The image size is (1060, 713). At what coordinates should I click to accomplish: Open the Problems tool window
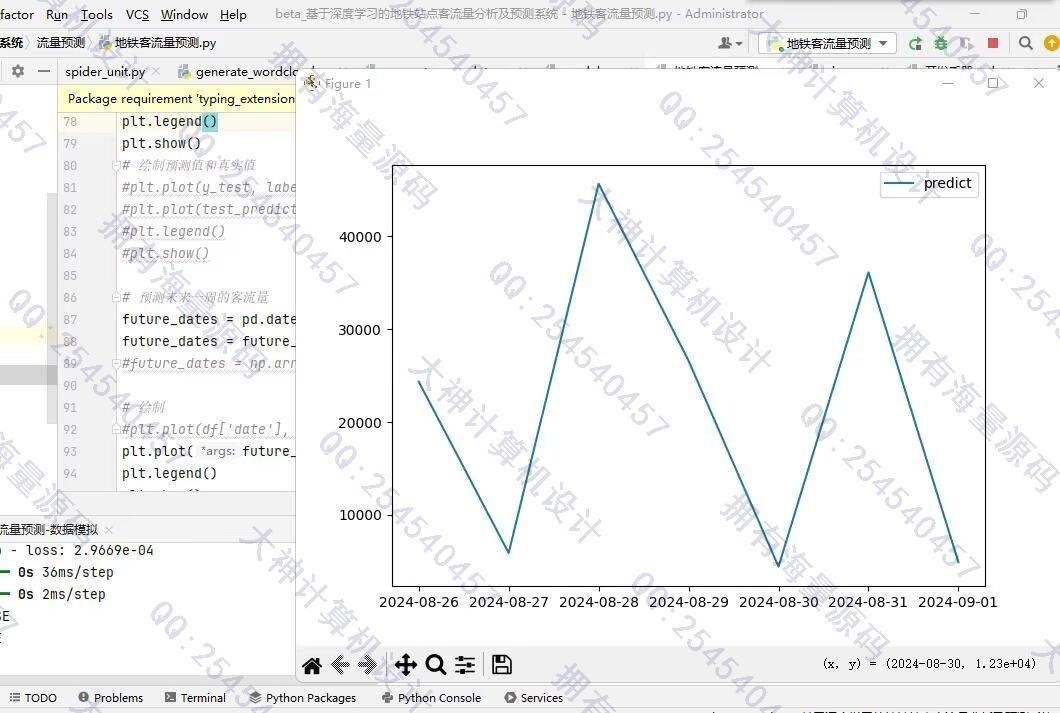click(x=111, y=697)
